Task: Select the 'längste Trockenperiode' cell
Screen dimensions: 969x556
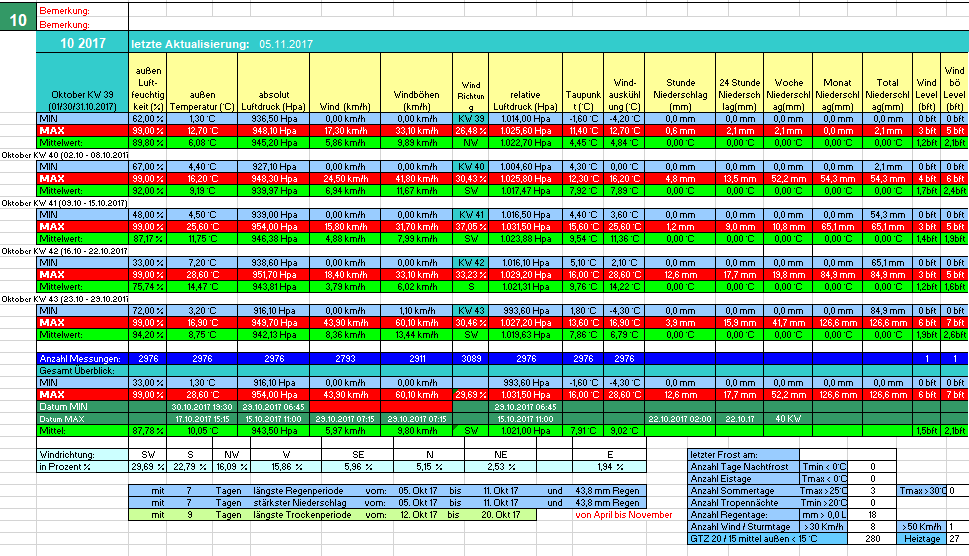Action: tap(302, 515)
